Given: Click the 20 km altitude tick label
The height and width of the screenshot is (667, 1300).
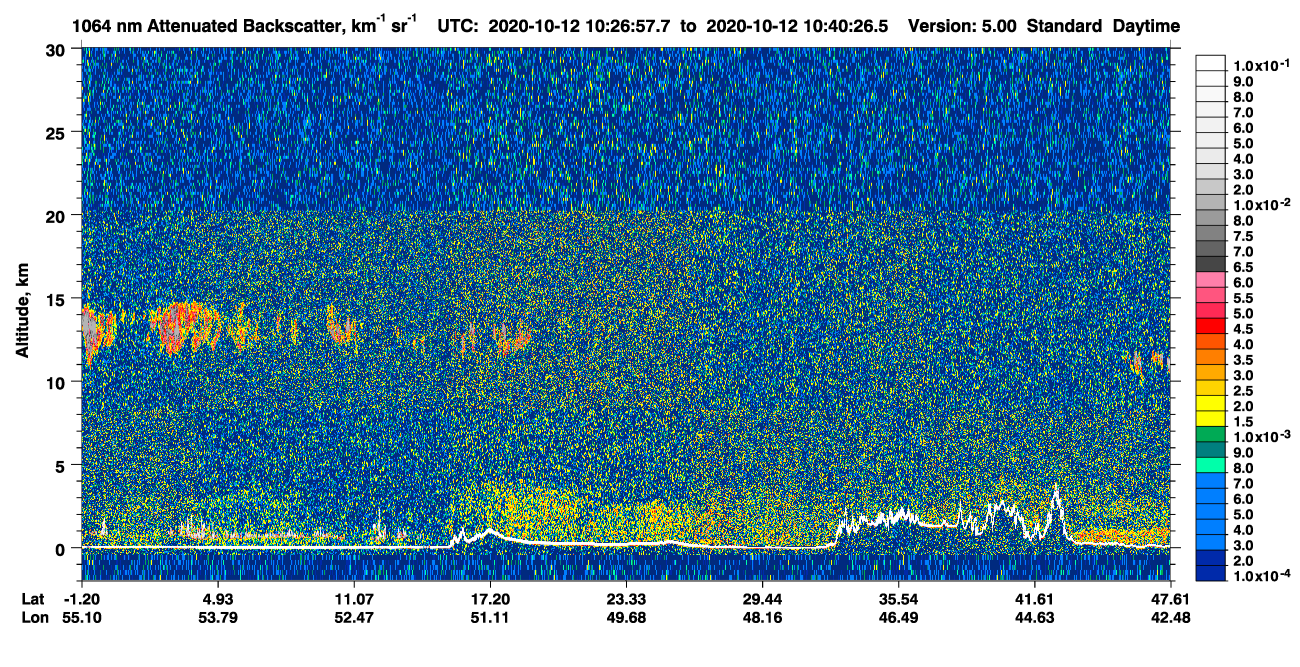Looking at the screenshot, I should (x=57, y=216).
